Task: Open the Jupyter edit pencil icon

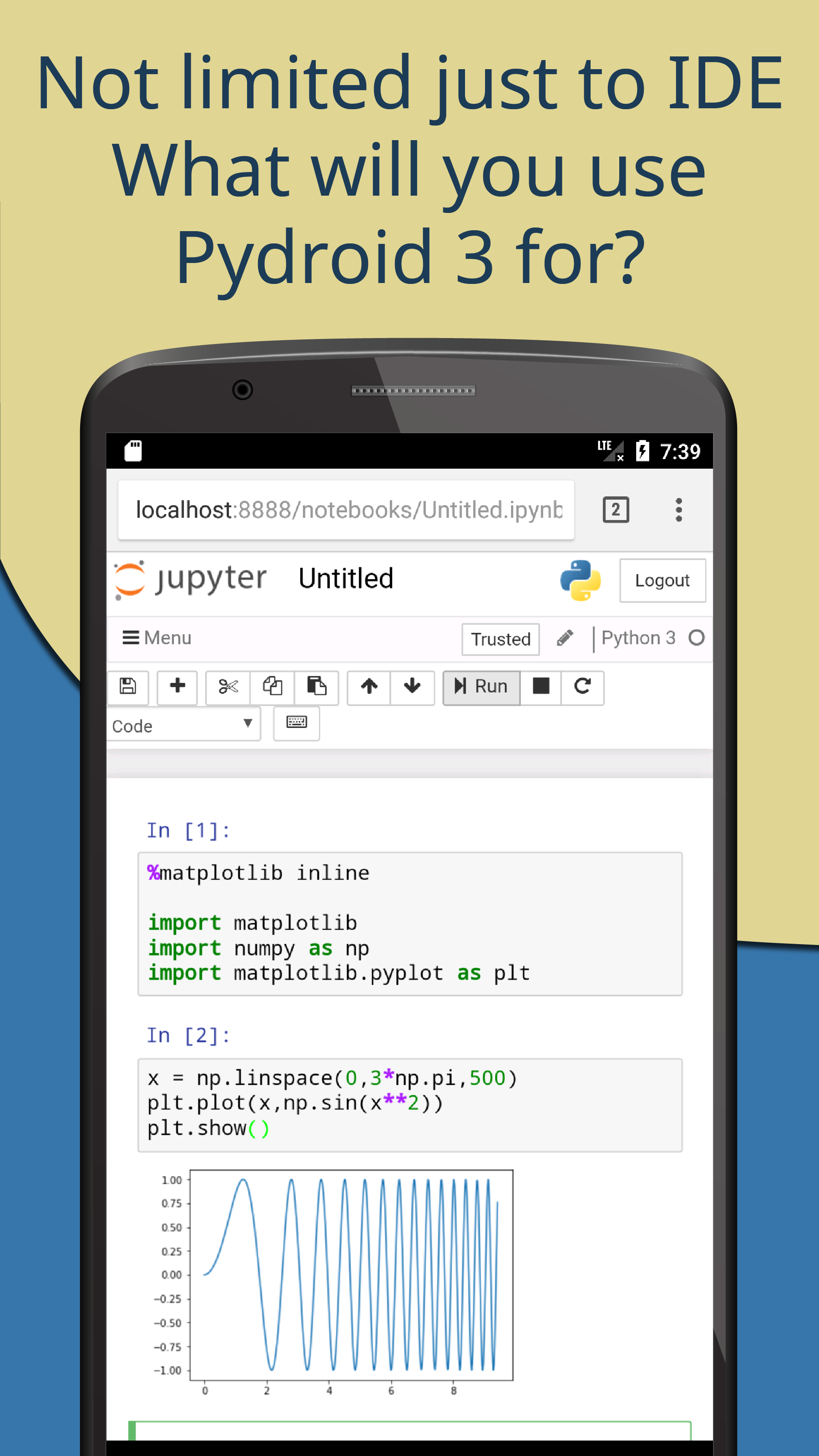Action: (565, 639)
